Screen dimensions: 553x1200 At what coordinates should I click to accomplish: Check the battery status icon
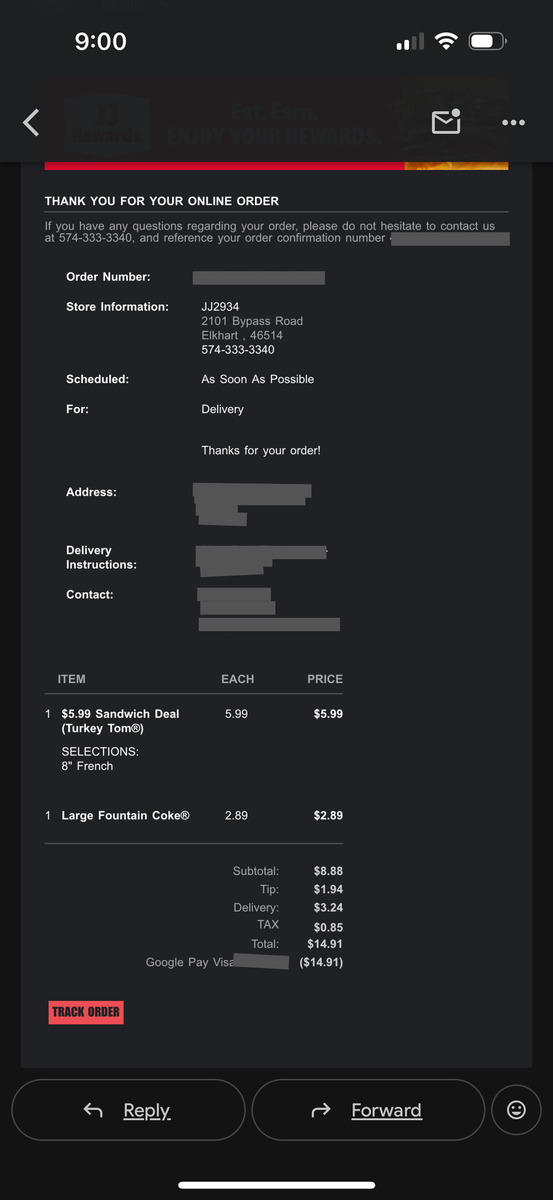[488, 42]
